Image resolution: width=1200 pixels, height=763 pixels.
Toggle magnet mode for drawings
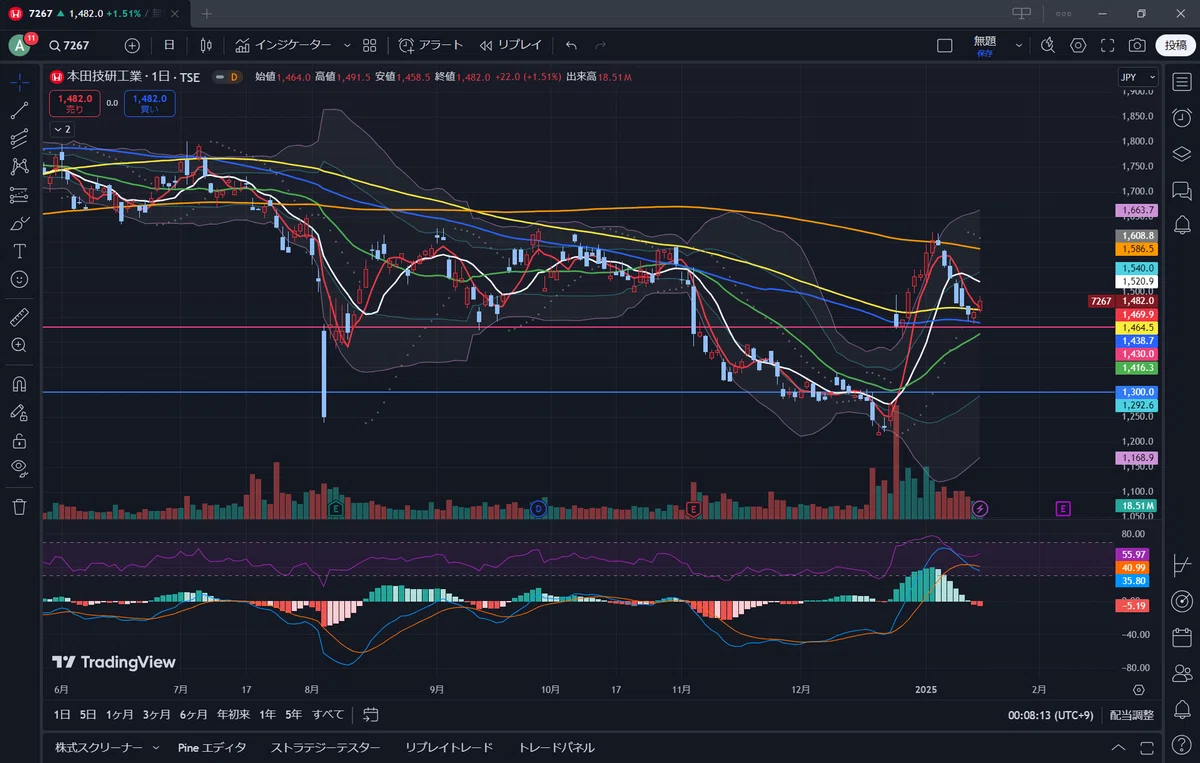pyautogui.click(x=19, y=384)
